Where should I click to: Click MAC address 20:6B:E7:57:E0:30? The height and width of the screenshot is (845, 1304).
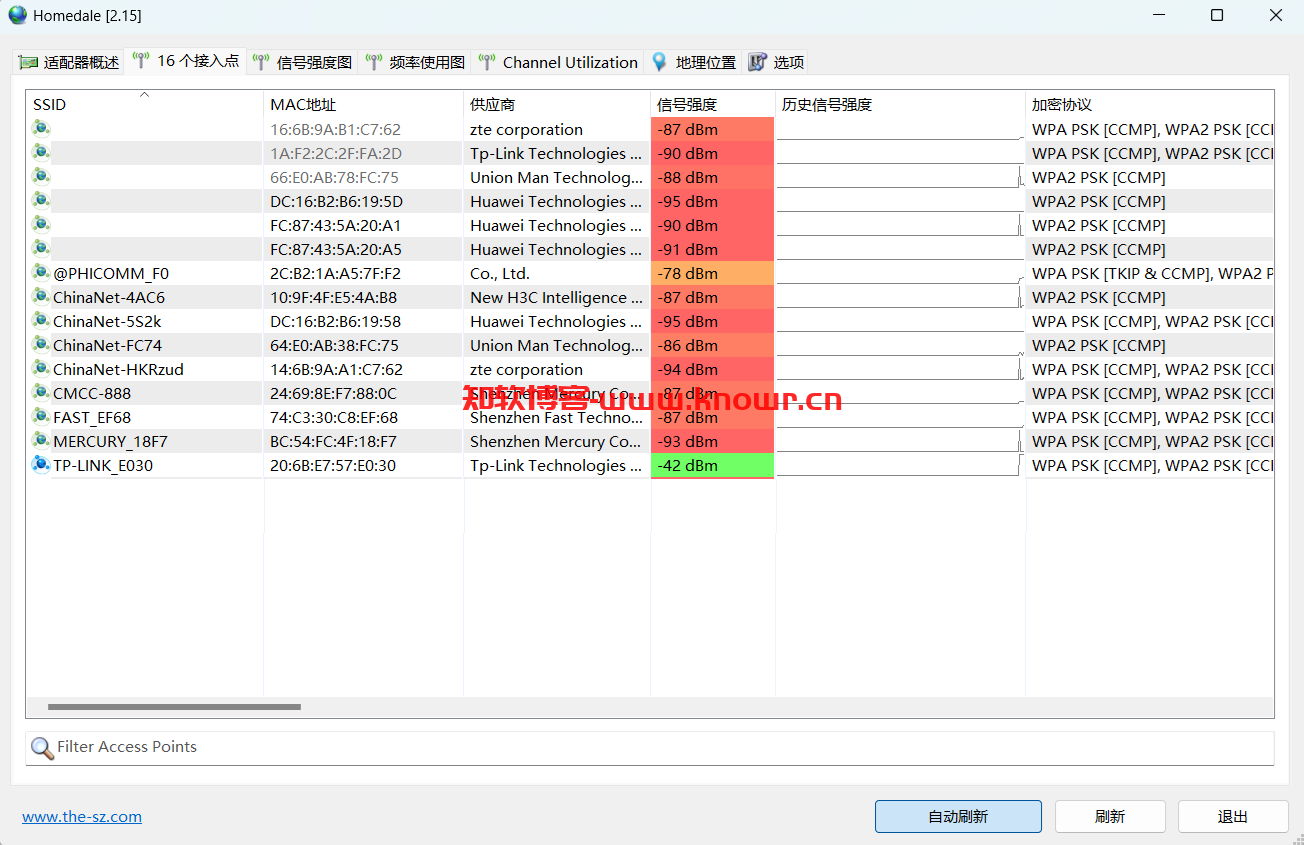333,465
